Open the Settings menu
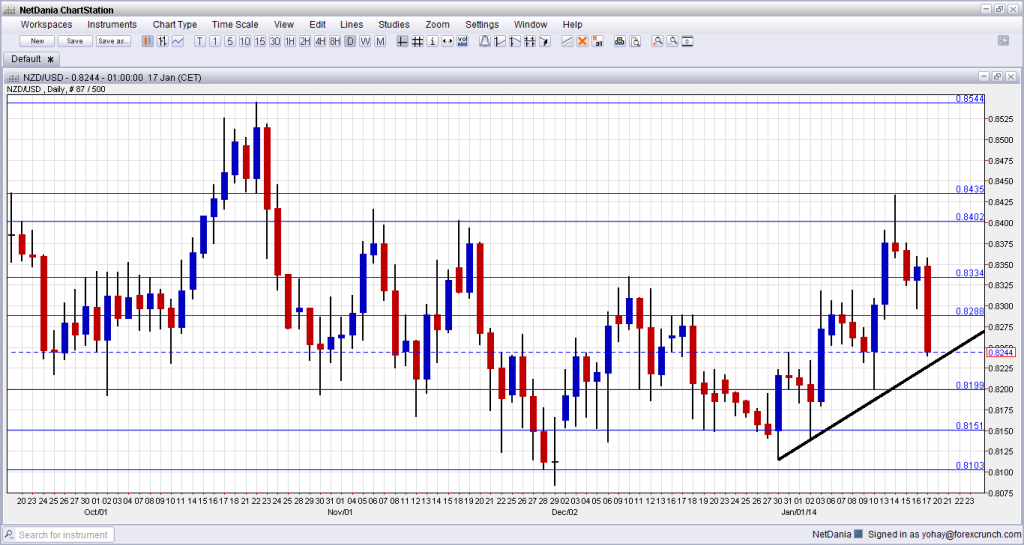Viewport: 1024px width, 545px height. click(x=482, y=24)
